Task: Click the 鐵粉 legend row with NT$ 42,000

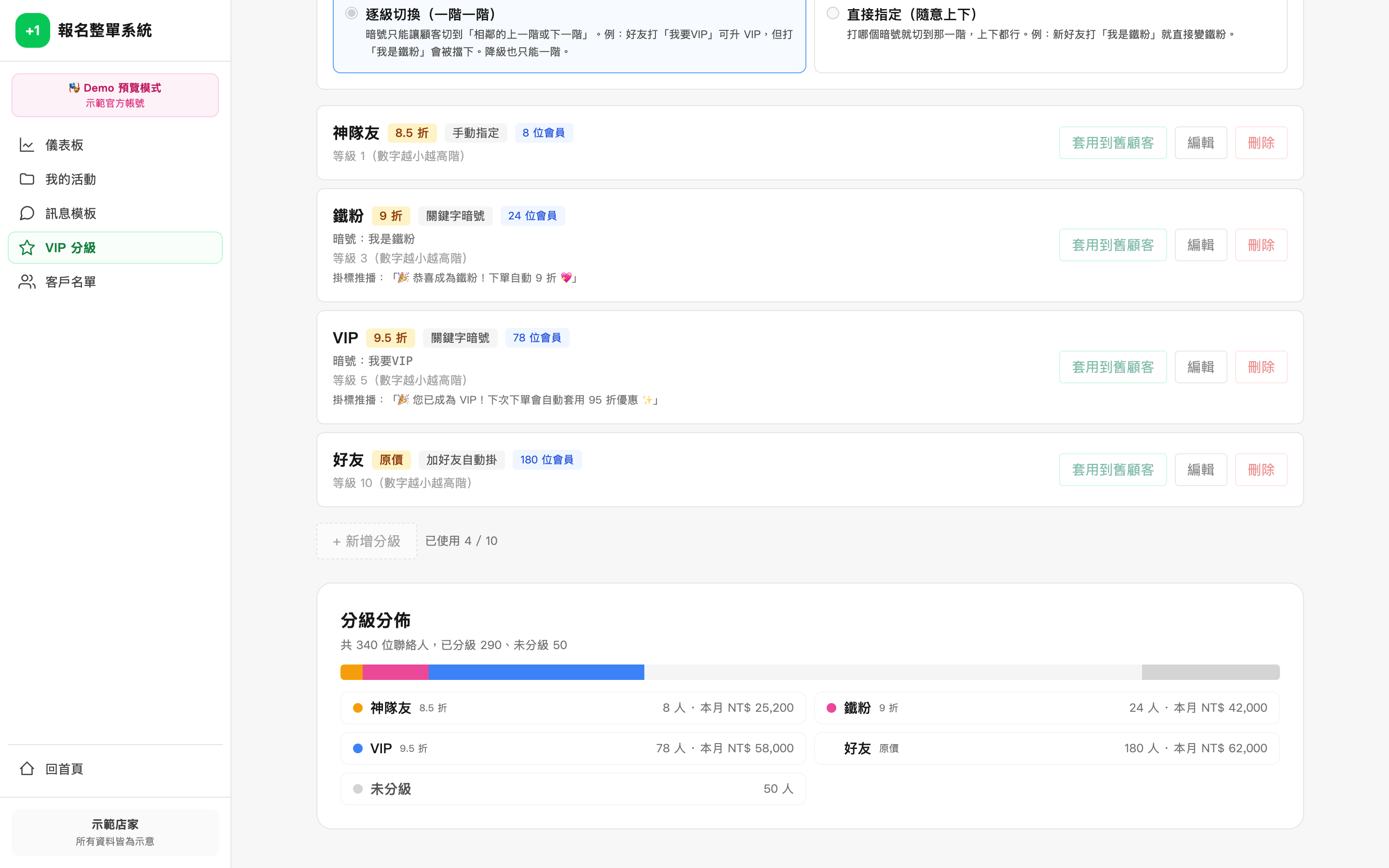Action: tap(1047, 708)
